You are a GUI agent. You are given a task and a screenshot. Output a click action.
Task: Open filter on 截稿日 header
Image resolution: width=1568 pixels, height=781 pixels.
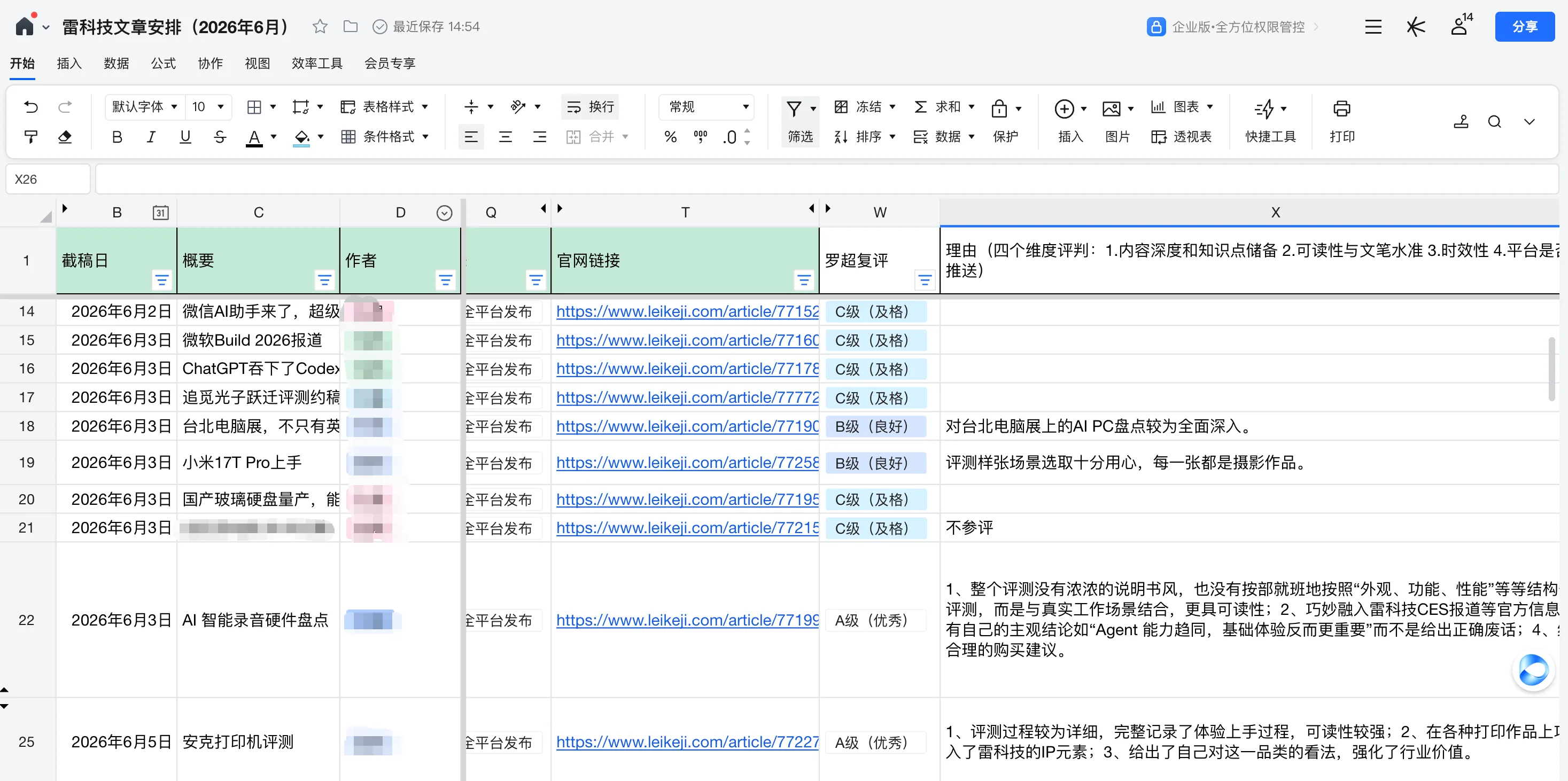(161, 280)
